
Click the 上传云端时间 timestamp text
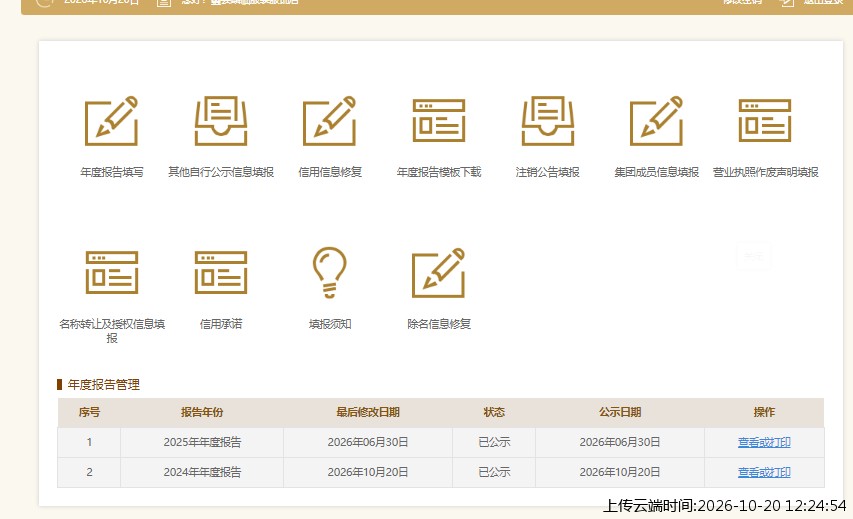coord(725,506)
